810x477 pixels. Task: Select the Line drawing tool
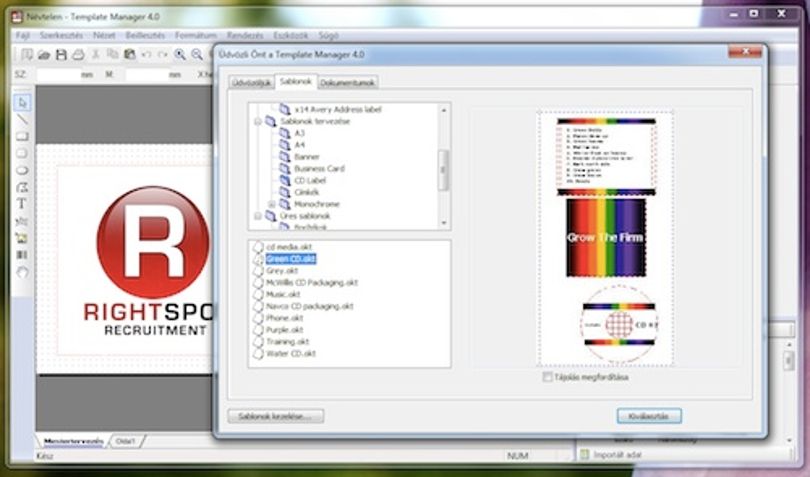pos(22,120)
